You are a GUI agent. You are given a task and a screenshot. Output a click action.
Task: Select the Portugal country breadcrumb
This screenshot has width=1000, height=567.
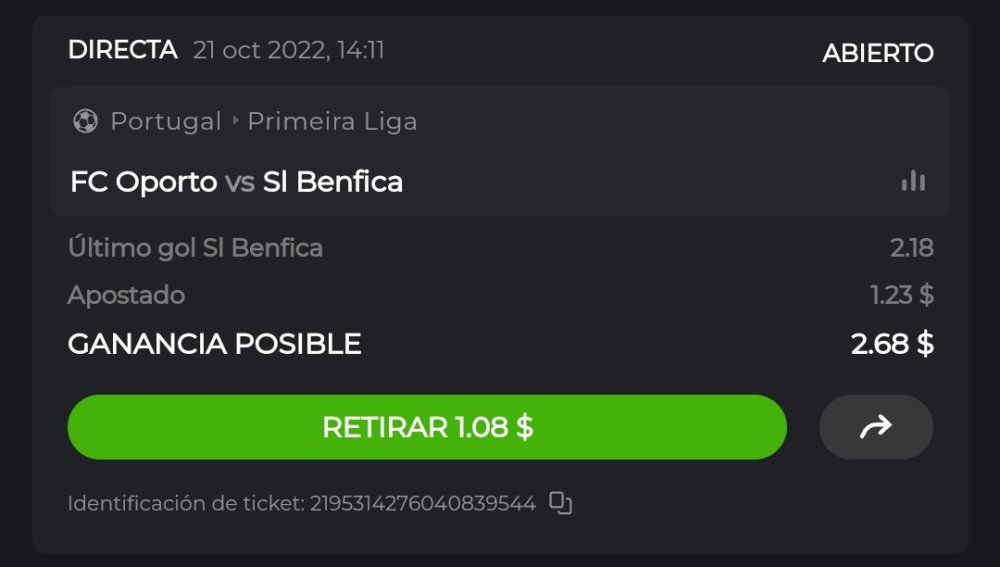coord(165,122)
